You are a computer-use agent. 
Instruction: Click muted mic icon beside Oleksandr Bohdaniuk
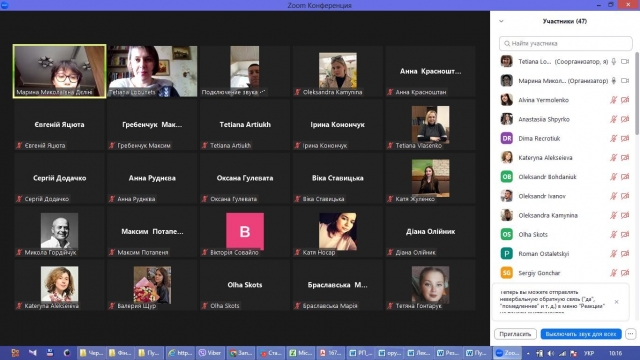613,177
